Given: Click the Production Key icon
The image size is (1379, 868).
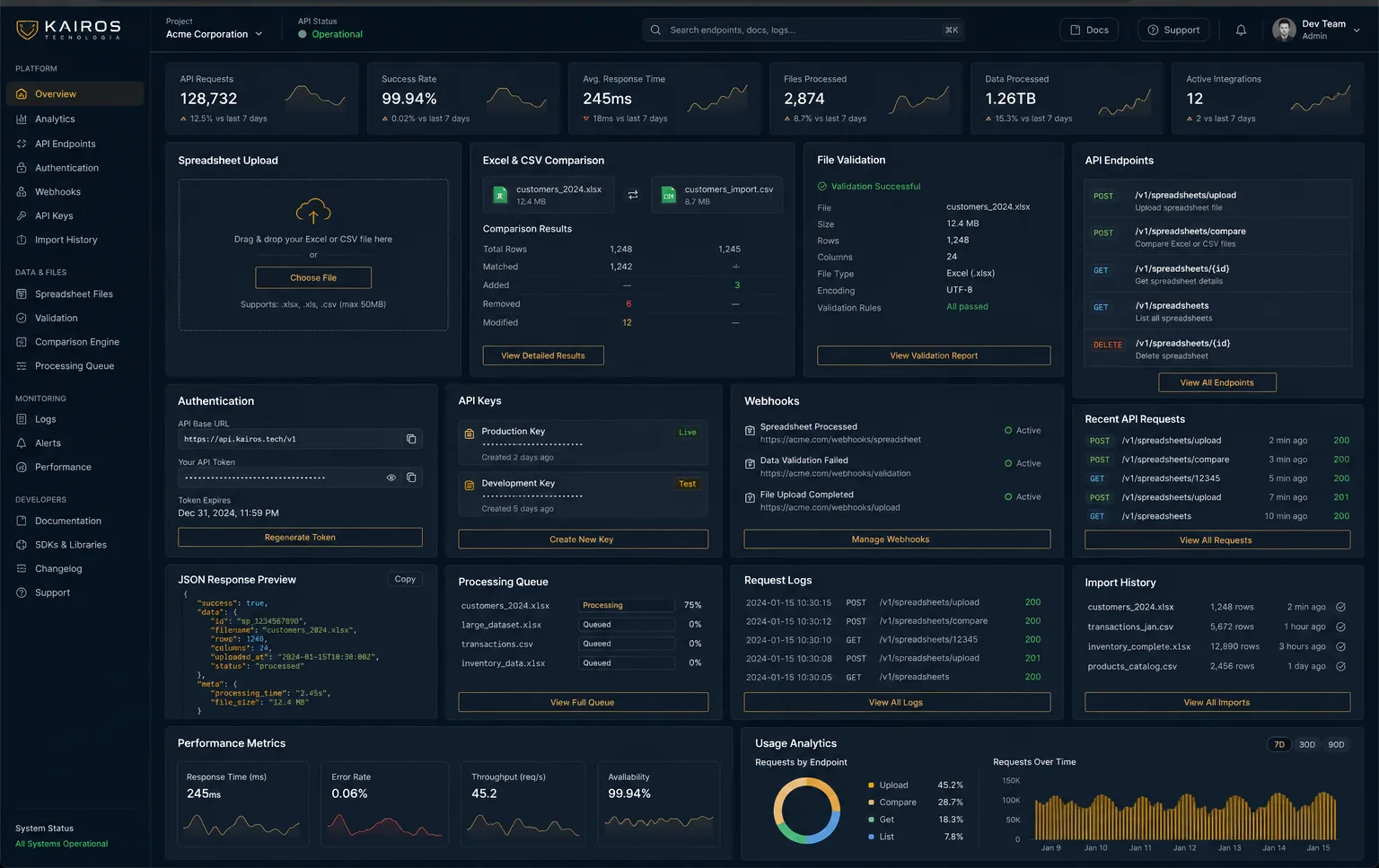Looking at the screenshot, I should pos(469,434).
